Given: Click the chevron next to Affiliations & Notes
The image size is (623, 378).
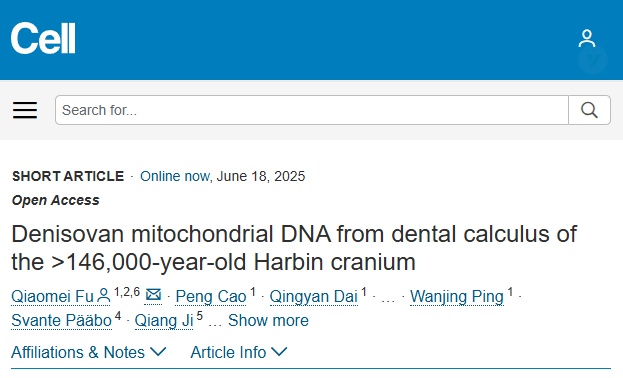Looking at the screenshot, I should point(158,351).
